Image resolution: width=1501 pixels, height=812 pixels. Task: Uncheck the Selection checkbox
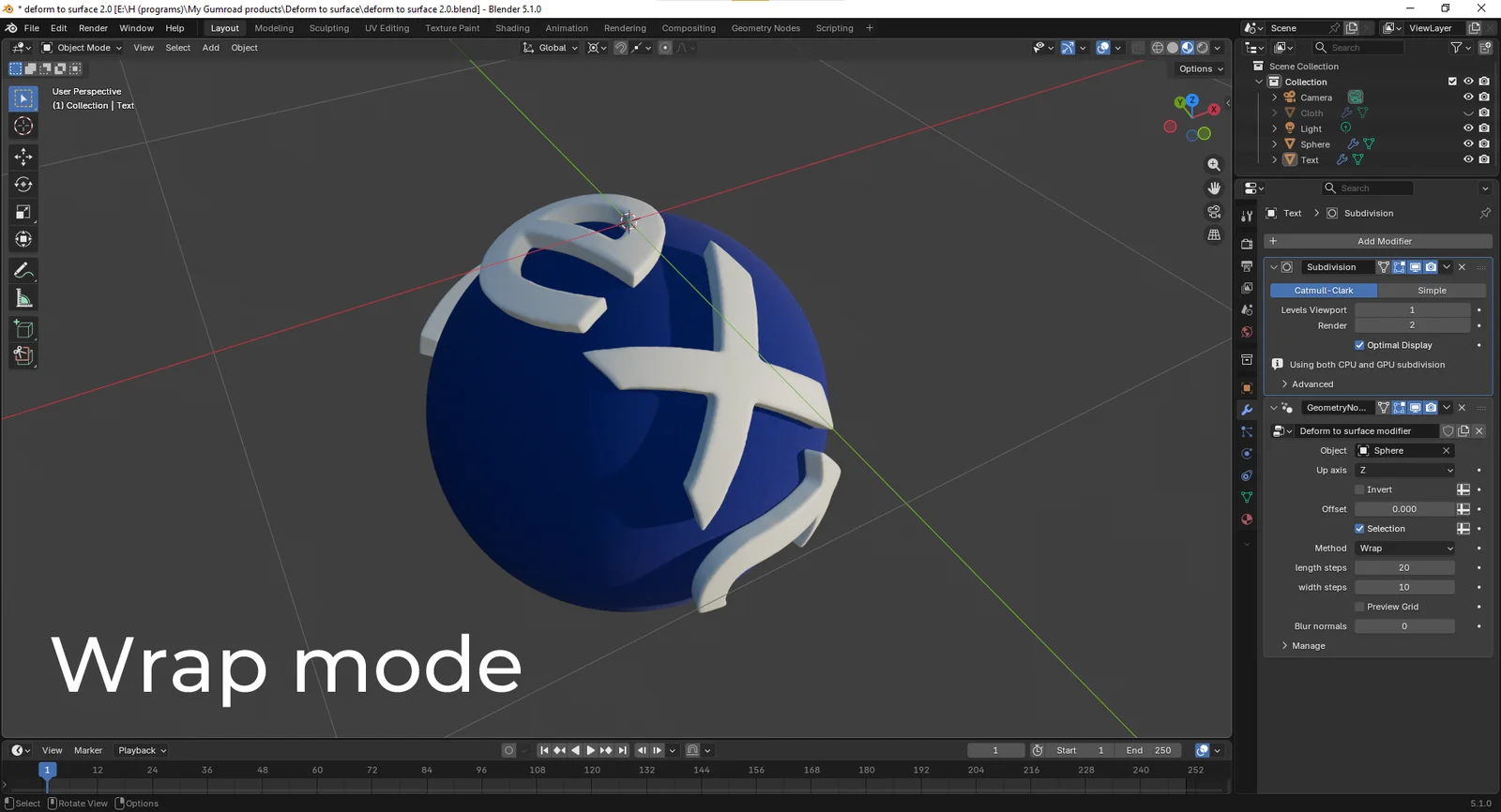tap(1359, 529)
